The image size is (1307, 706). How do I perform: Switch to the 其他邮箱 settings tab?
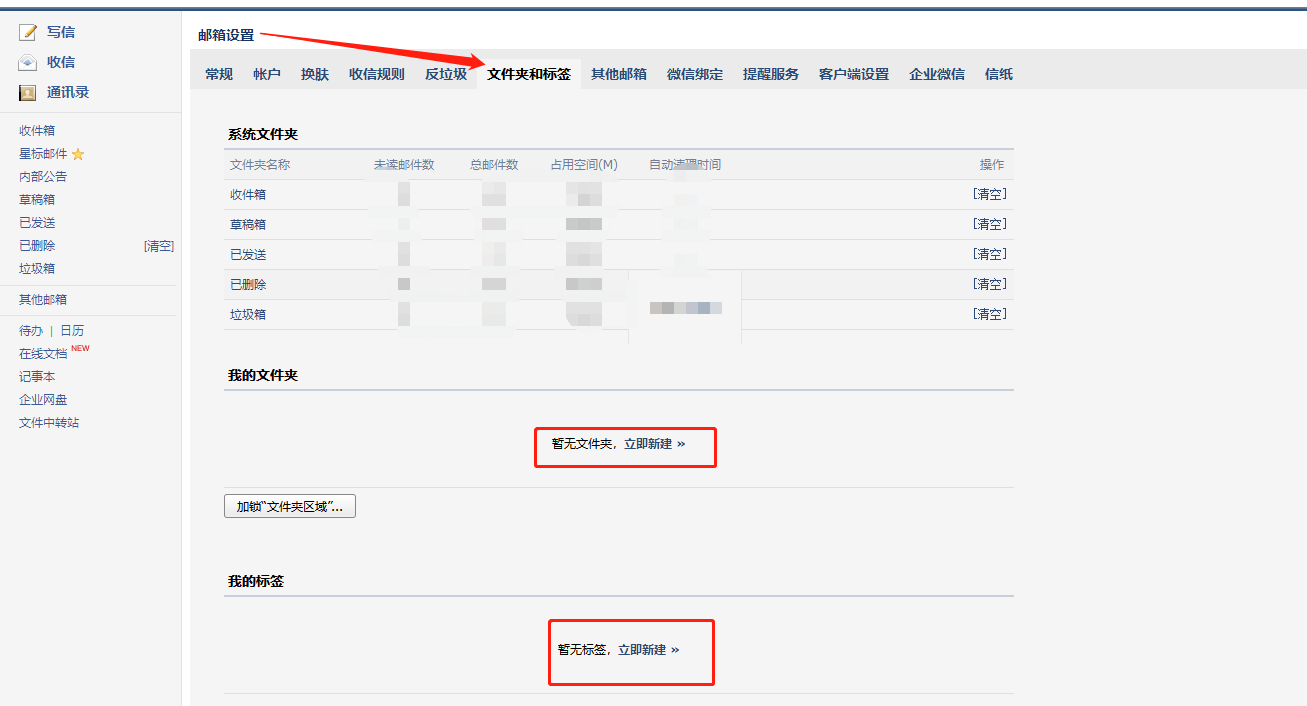(x=619, y=74)
